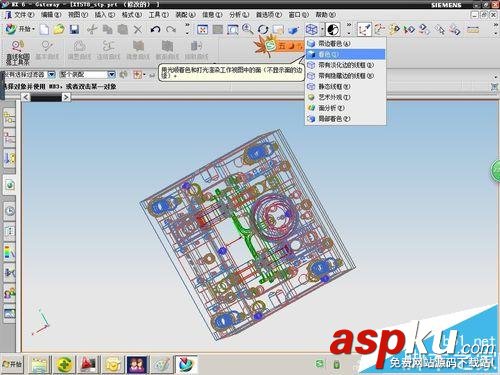Open the 分析 (Analysis) menu
500x375 pixels.
click(239, 15)
